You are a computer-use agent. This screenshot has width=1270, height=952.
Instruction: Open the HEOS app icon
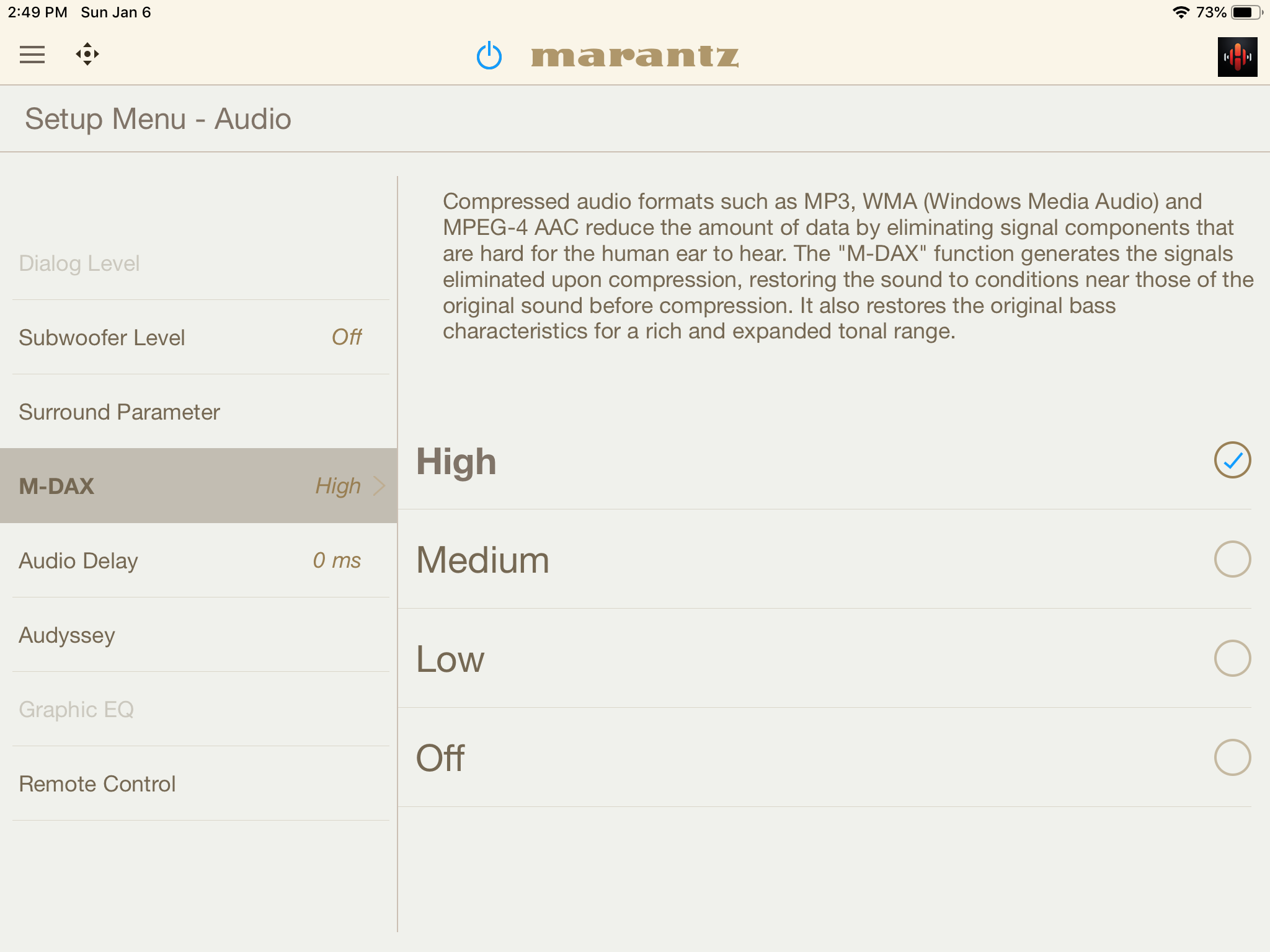coord(1237,57)
